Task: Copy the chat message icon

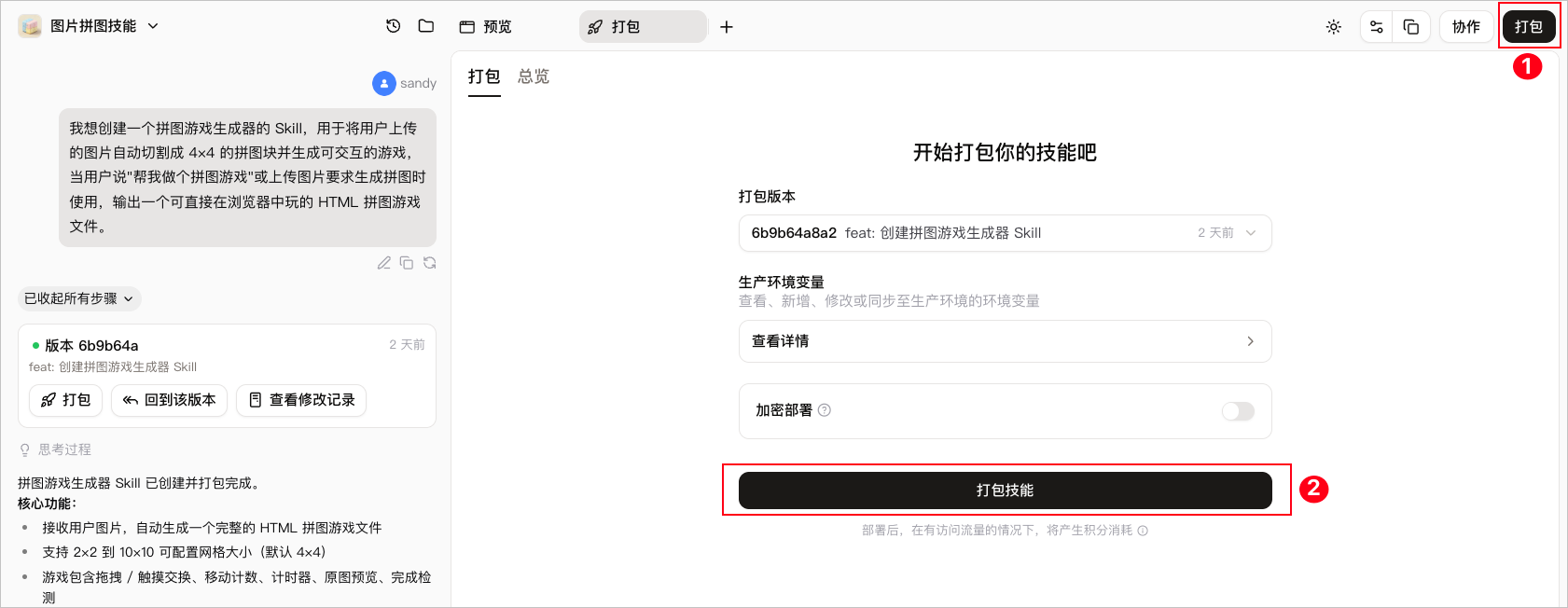Action: [x=407, y=263]
